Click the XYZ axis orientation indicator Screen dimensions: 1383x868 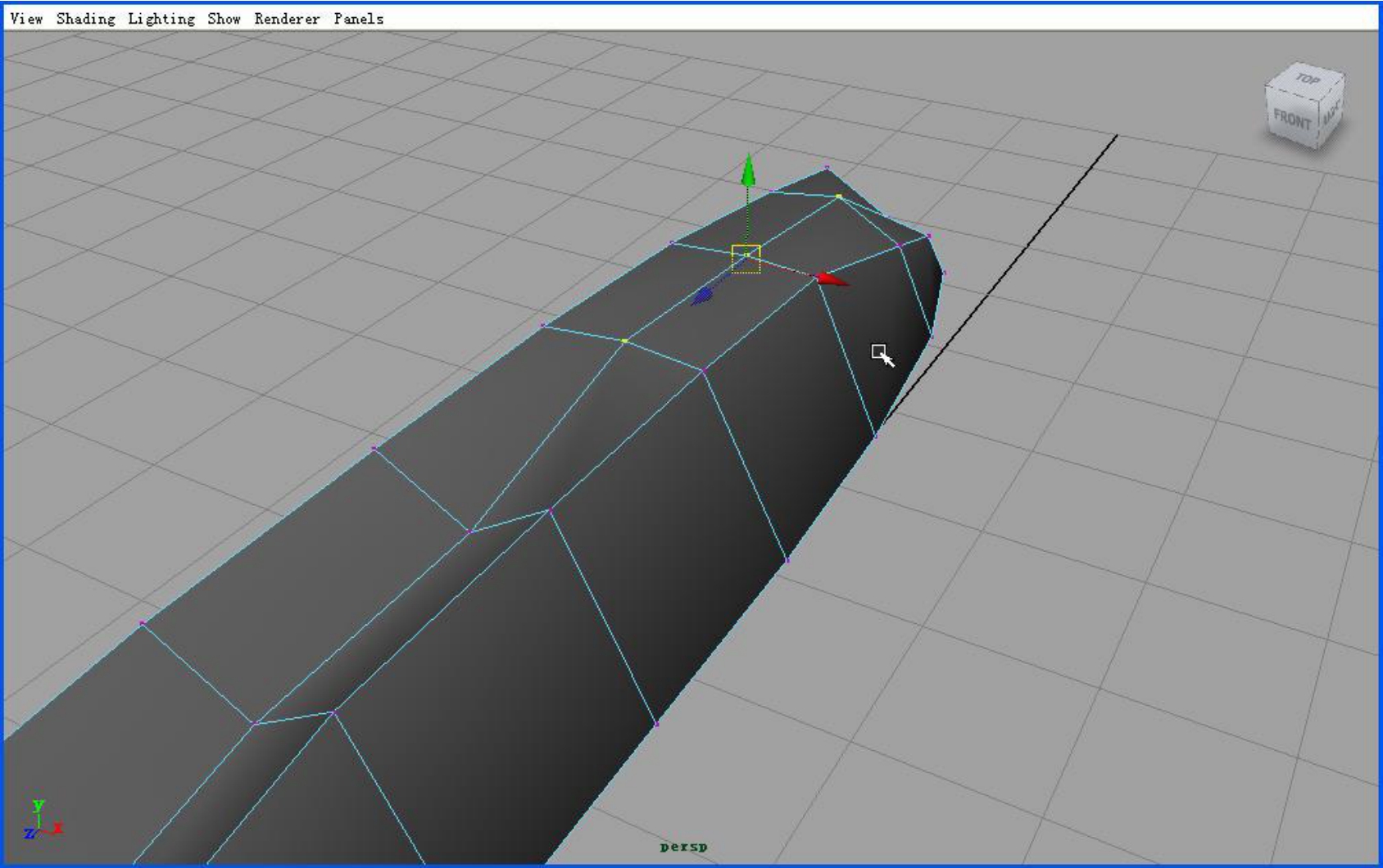(x=43, y=820)
